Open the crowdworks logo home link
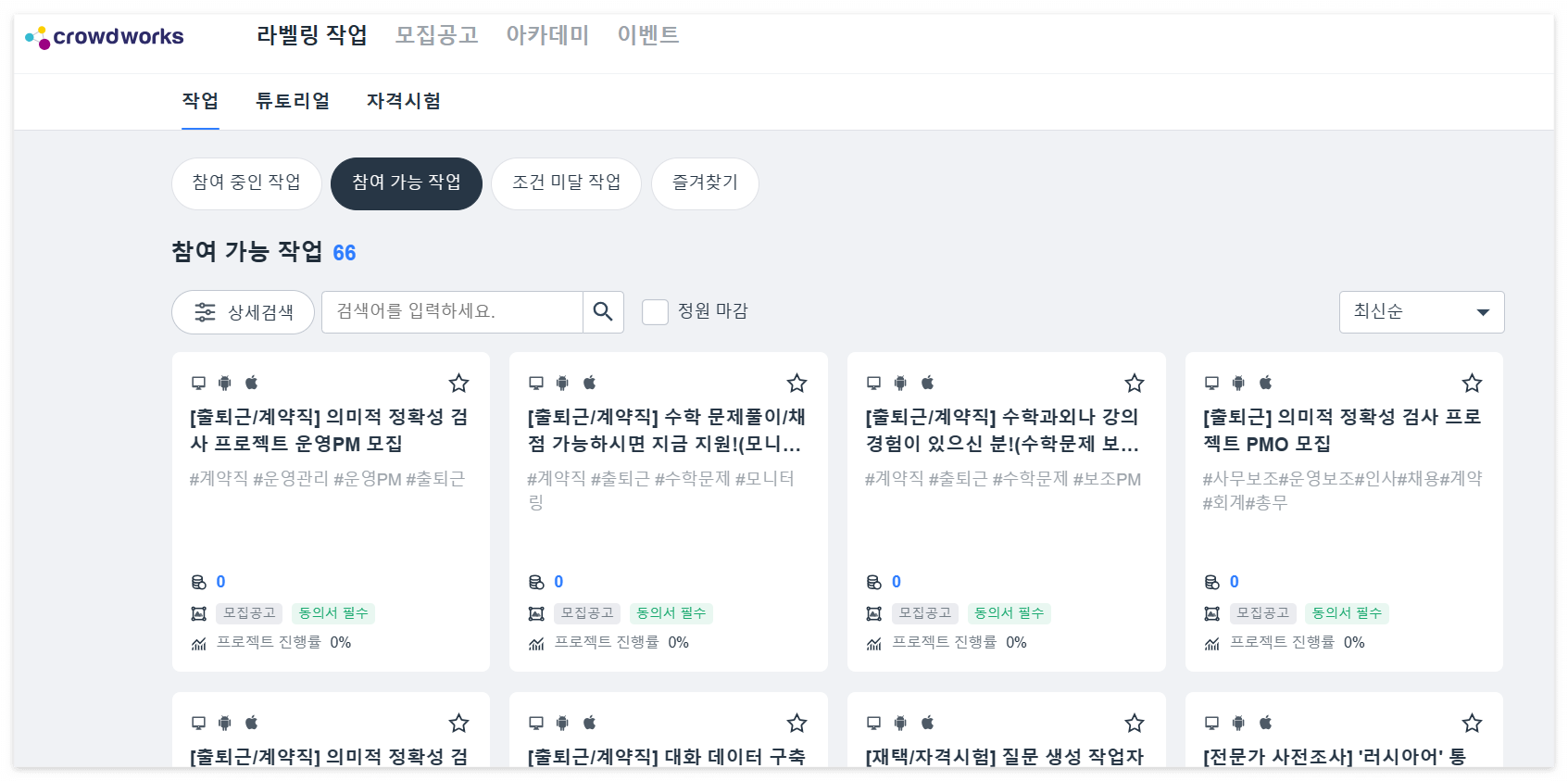The height and width of the screenshot is (781, 1568). point(105,37)
